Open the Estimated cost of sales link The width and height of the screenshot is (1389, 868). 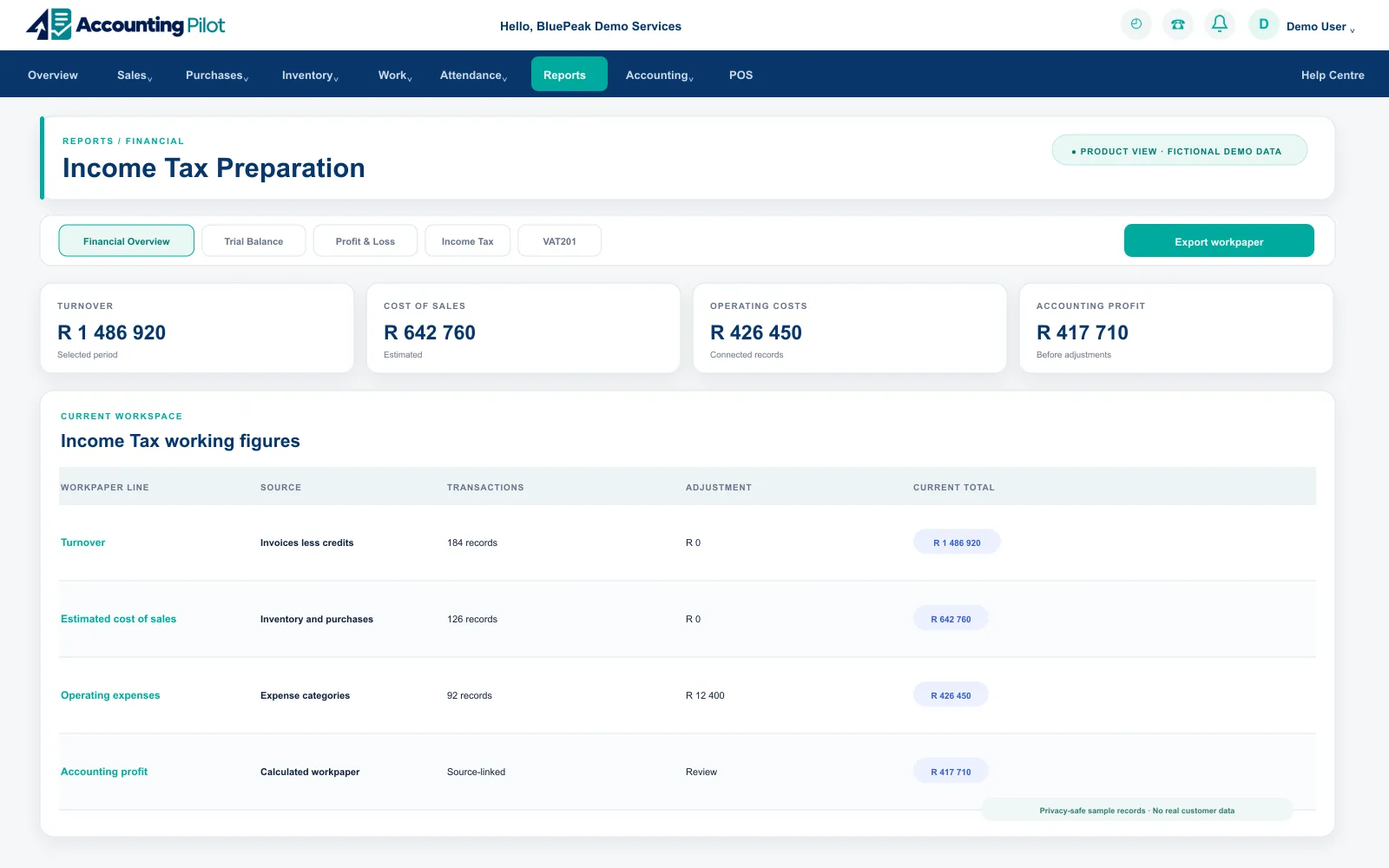pyautogui.click(x=118, y=619)
